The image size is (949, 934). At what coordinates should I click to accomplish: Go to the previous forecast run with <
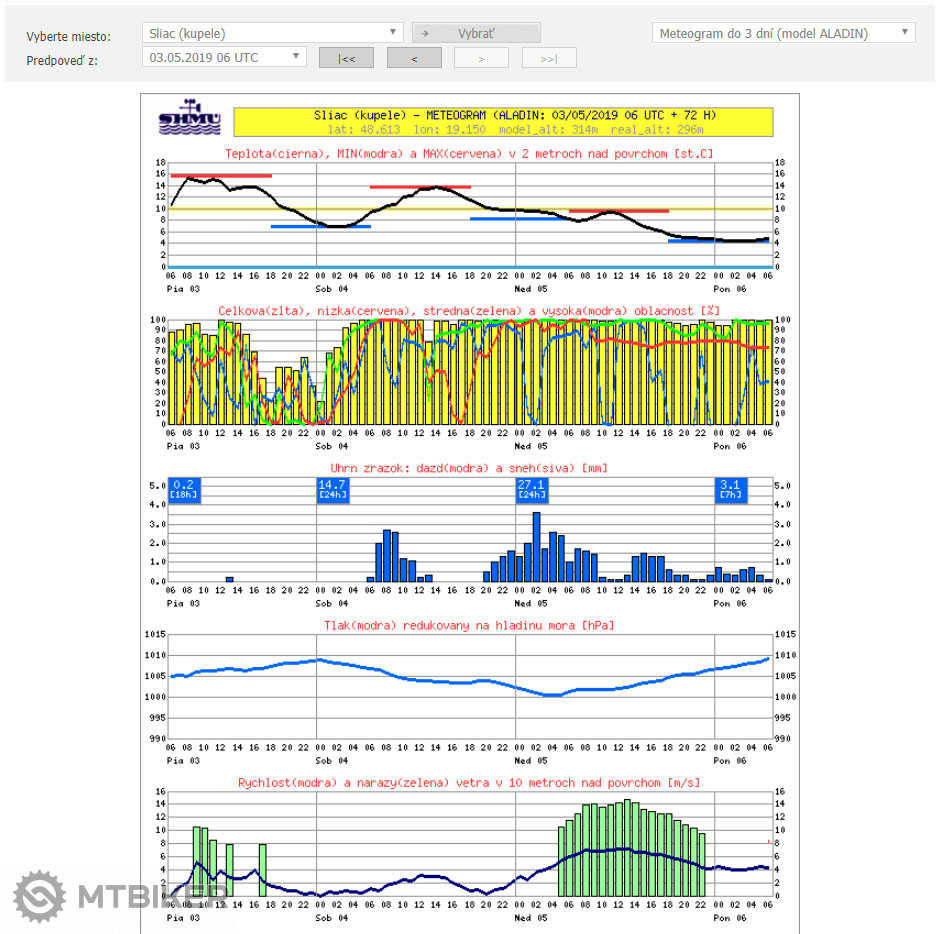(x=415, y=58)
